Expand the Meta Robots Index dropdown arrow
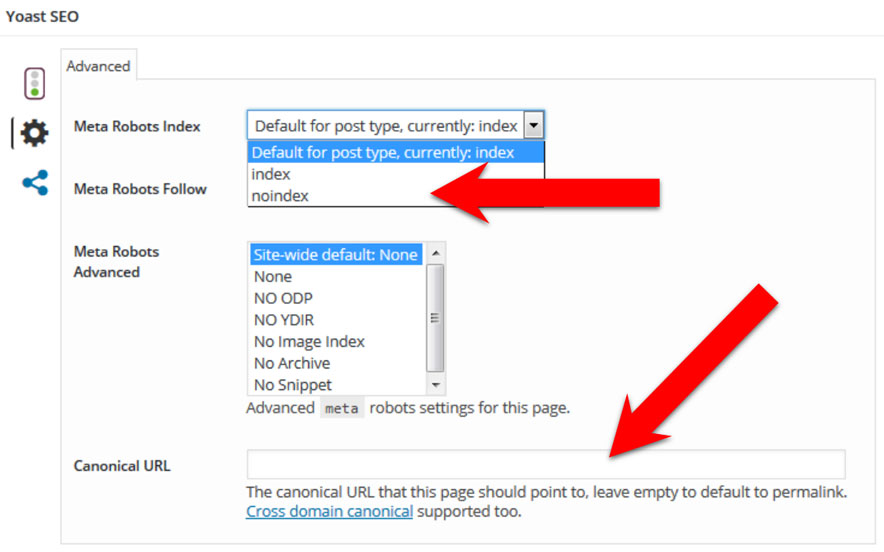 tap(534, 126)
